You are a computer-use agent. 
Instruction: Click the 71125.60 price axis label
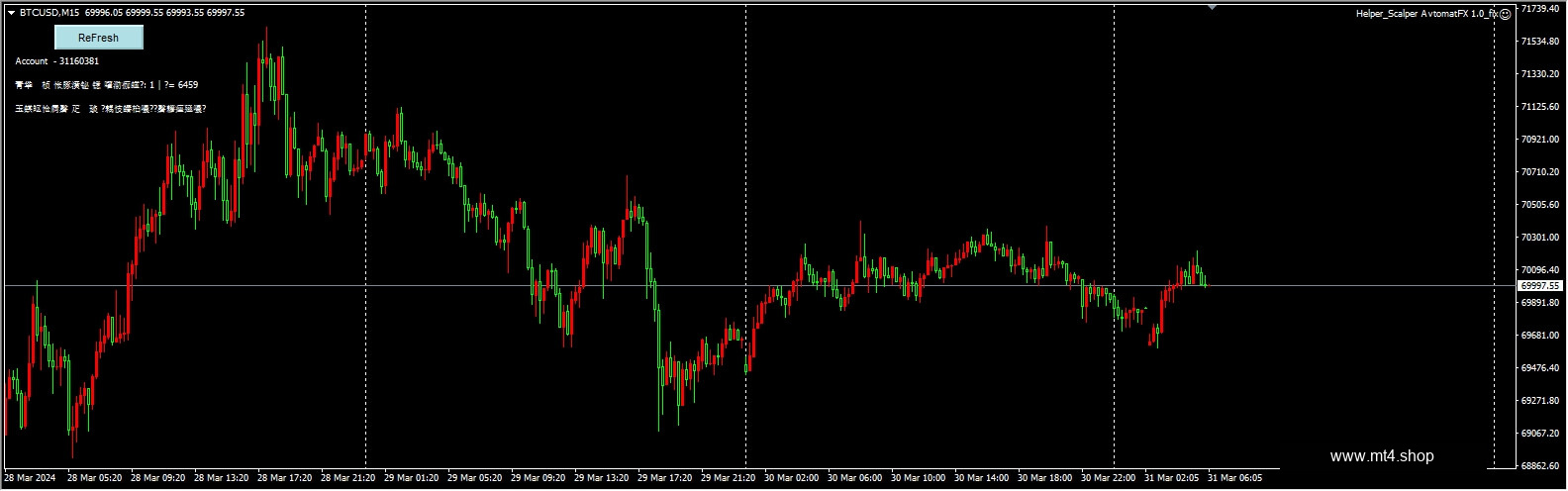pos(1540,106)
